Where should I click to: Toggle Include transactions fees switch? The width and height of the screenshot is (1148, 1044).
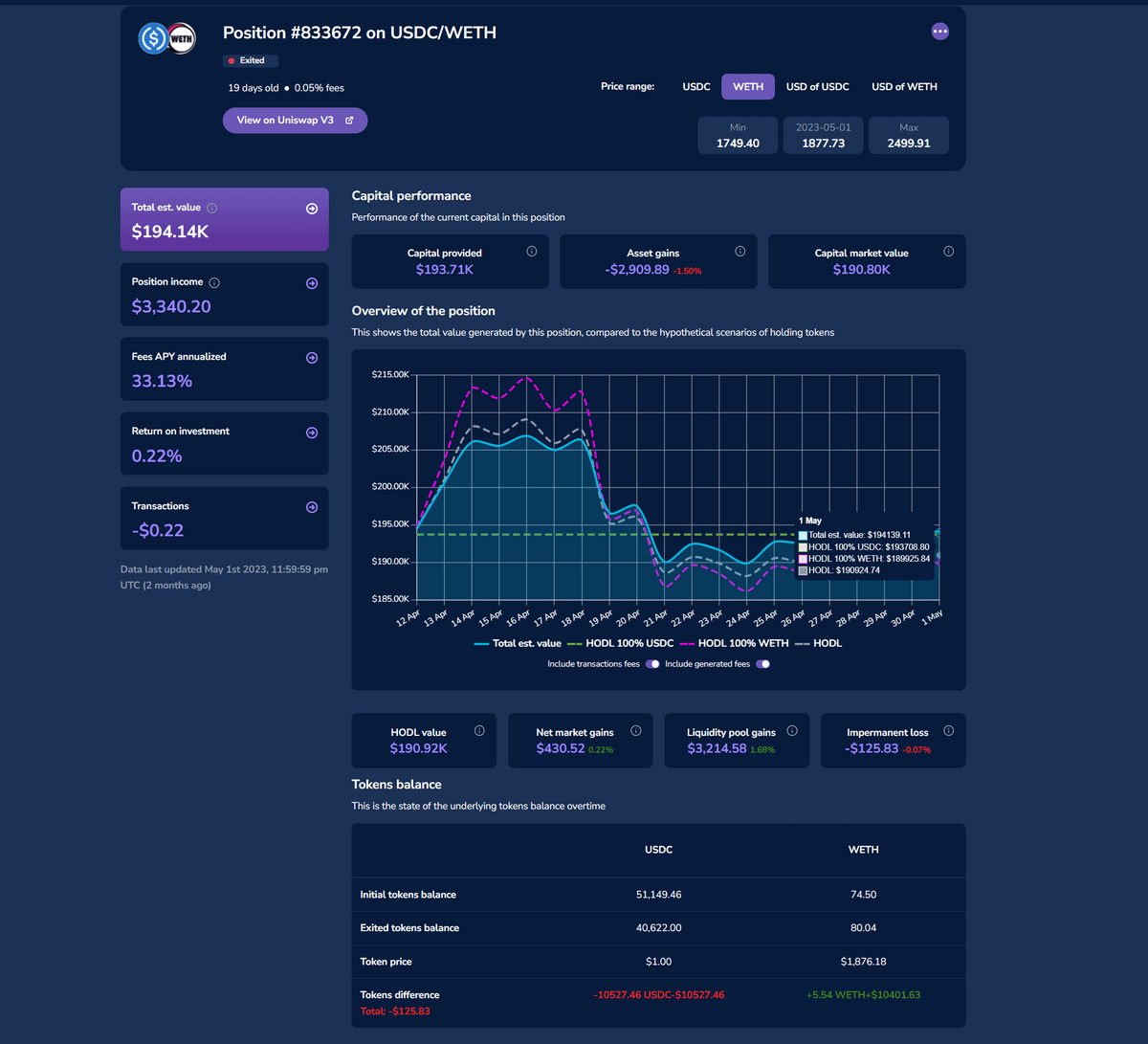point(652,664)
